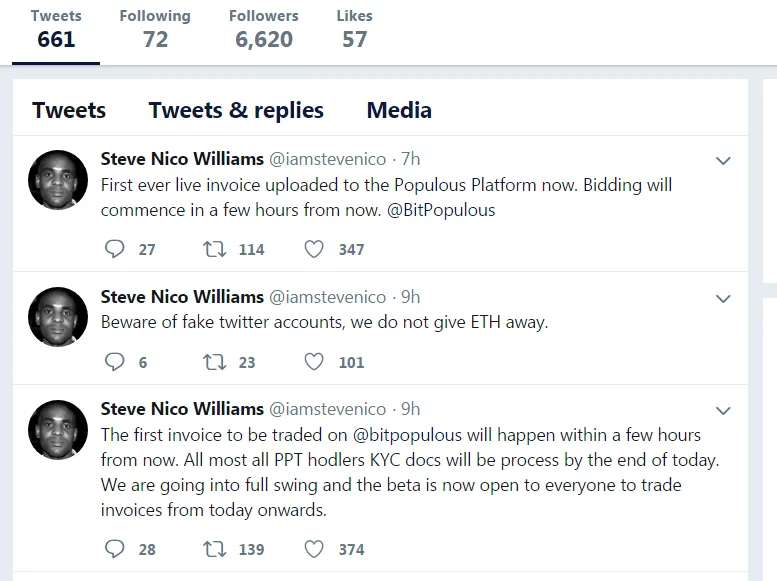This screenshot has width=777, height=581.
Task: Like the tweet about not giving ETH away
Action: click(x=314, y=361)
